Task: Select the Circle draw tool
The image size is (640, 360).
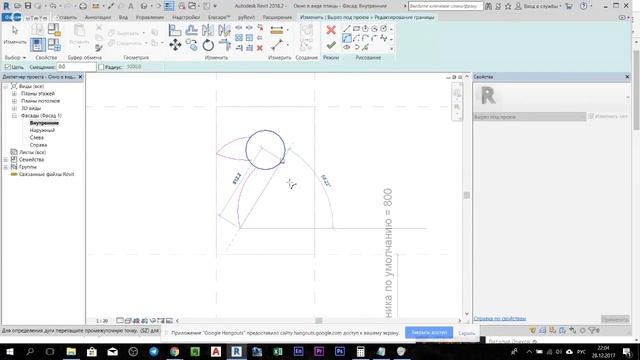Action: (384, 29)
